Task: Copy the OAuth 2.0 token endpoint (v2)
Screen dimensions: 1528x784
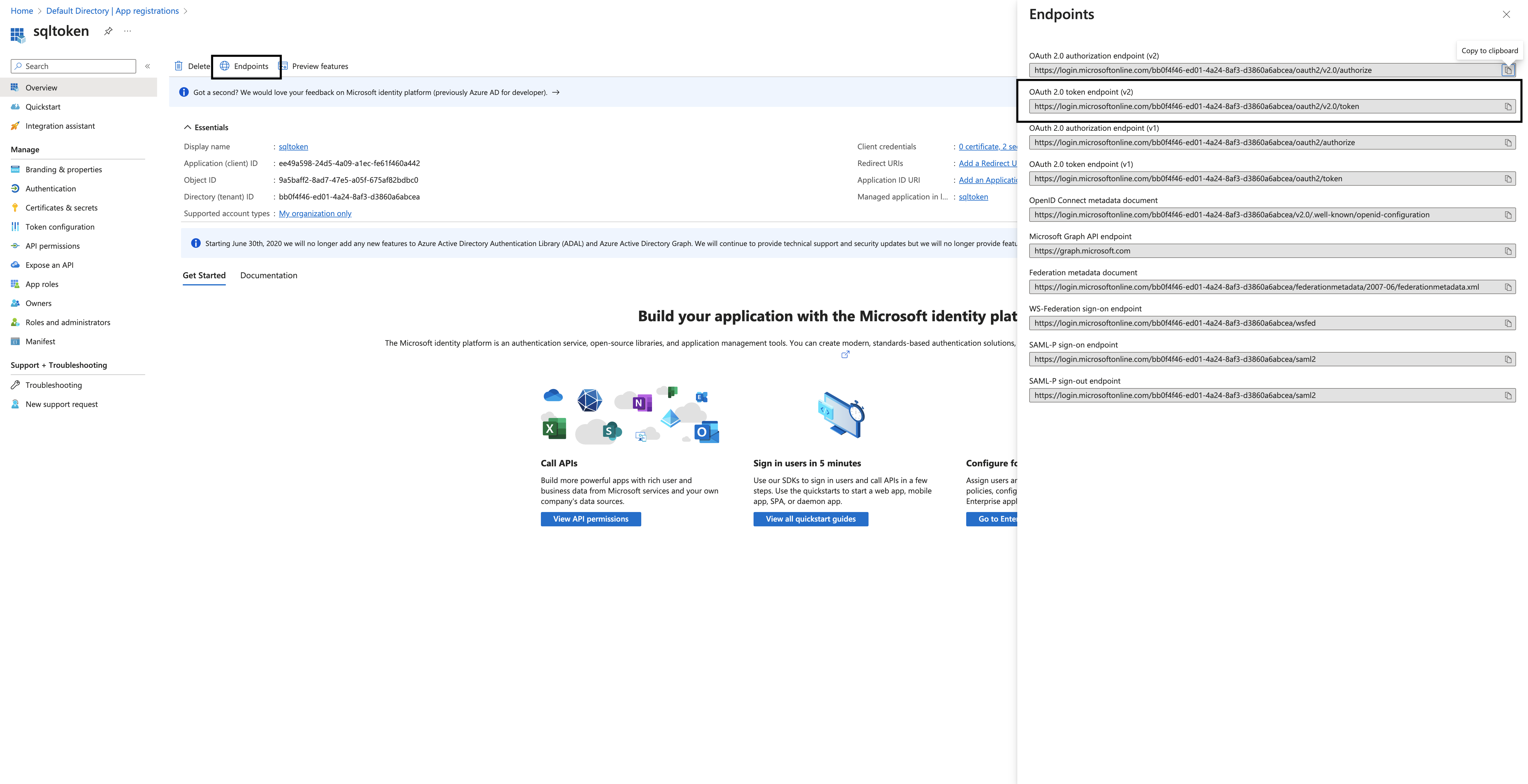Action: click(1508, 106)
